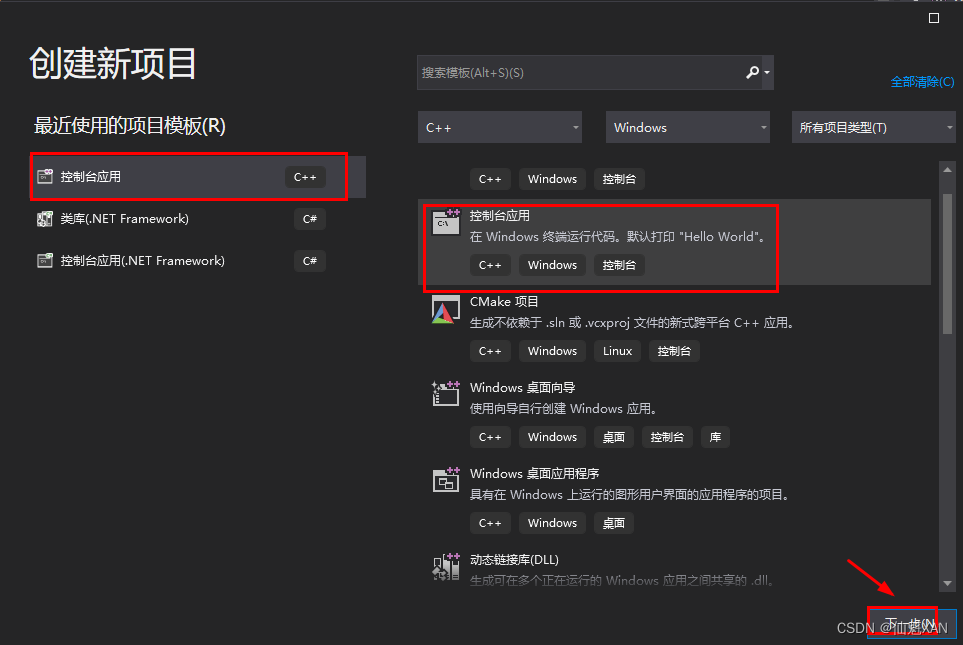Click the Windows desktop wizard icon
963x645 pixels.
point(446,394)
